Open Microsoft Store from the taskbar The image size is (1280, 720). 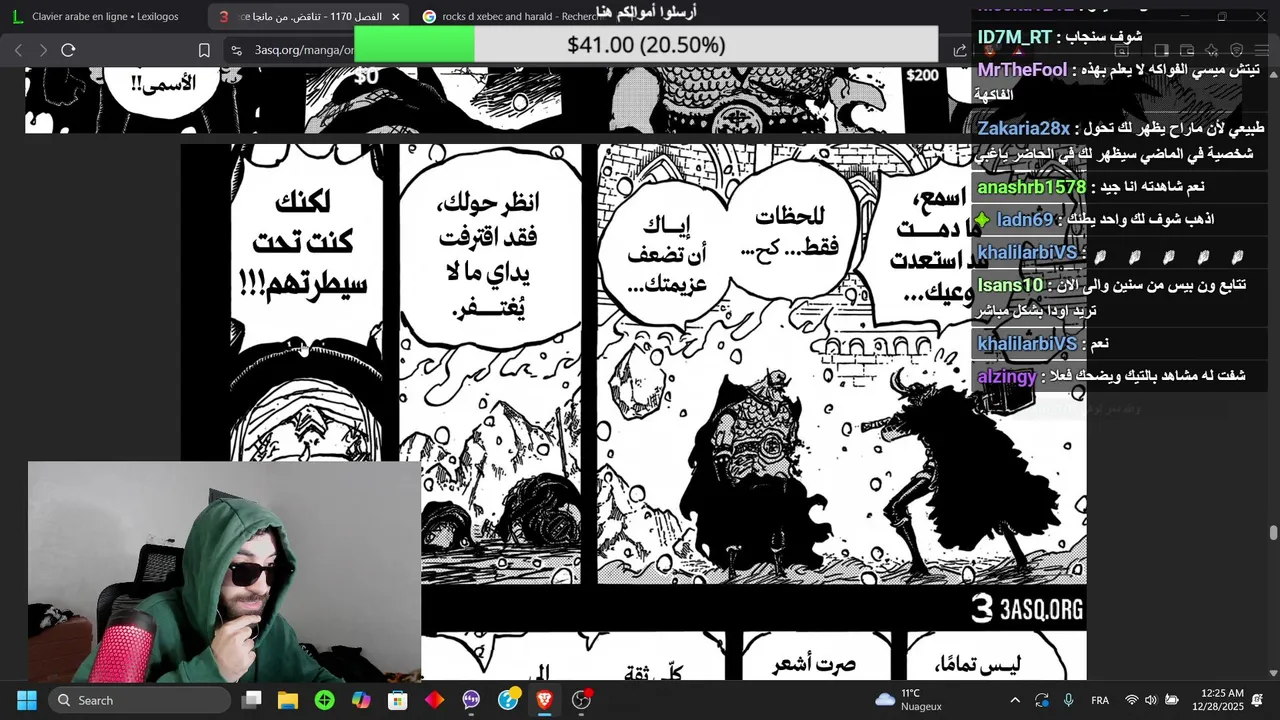pos(398,700)
